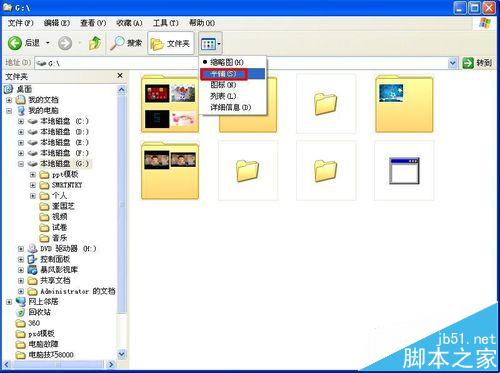Click the 转到 go button

pos(477,63)
